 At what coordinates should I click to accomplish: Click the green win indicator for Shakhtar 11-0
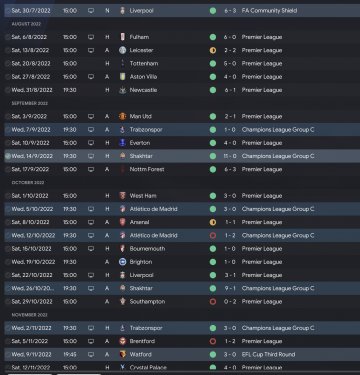tap(213, 156)
